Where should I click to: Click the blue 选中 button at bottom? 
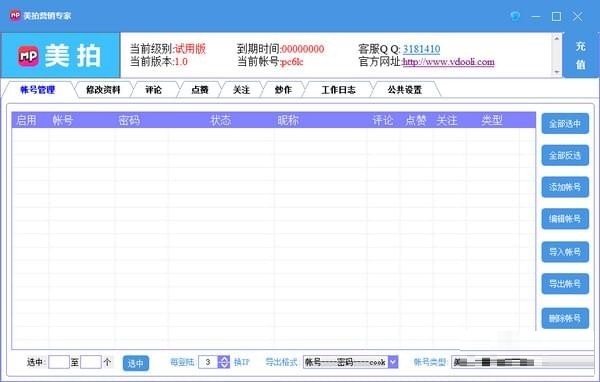135,363
